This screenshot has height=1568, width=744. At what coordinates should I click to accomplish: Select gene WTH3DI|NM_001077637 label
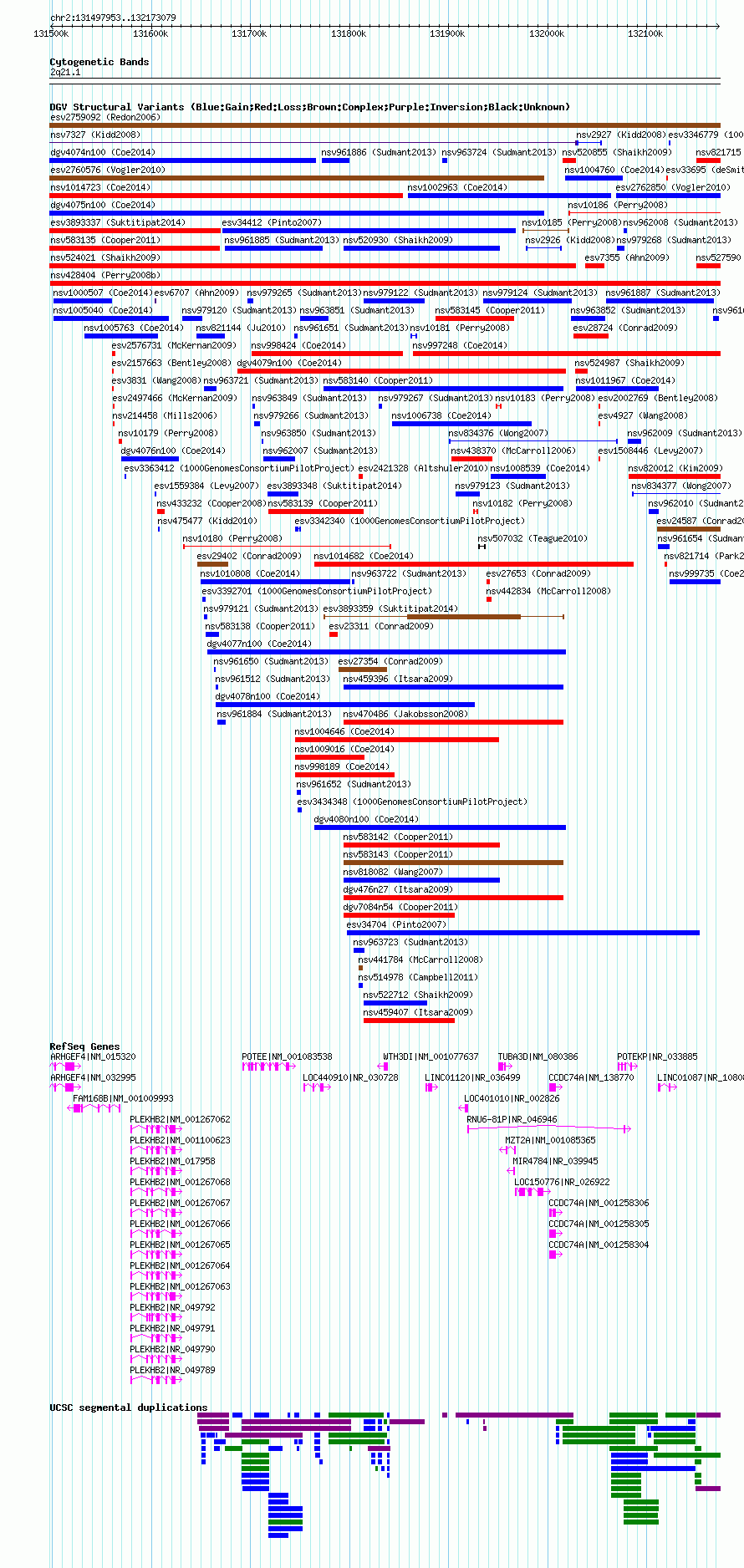pos(431,1056)
